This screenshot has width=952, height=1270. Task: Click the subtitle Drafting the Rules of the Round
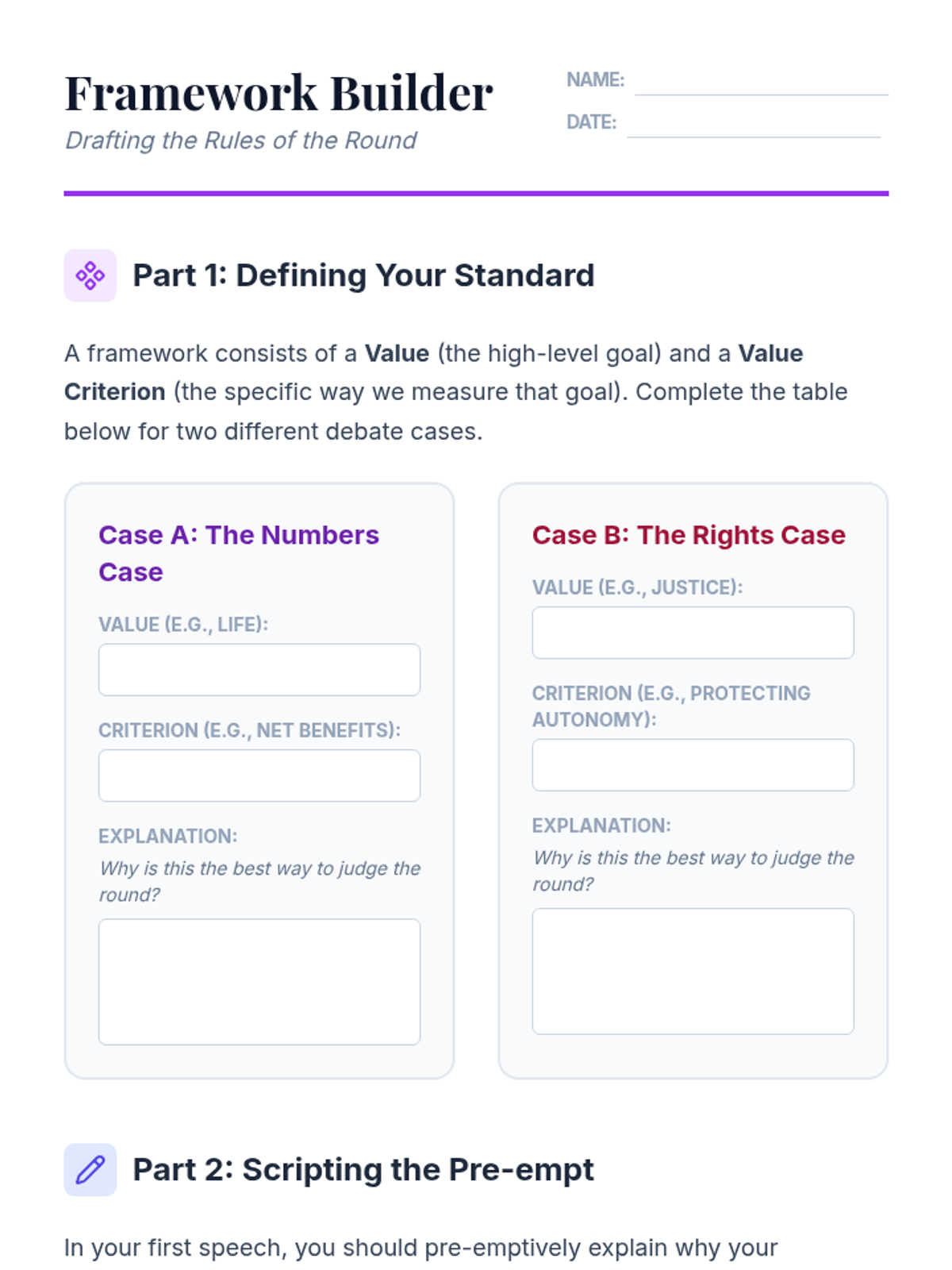click(240, 140)
